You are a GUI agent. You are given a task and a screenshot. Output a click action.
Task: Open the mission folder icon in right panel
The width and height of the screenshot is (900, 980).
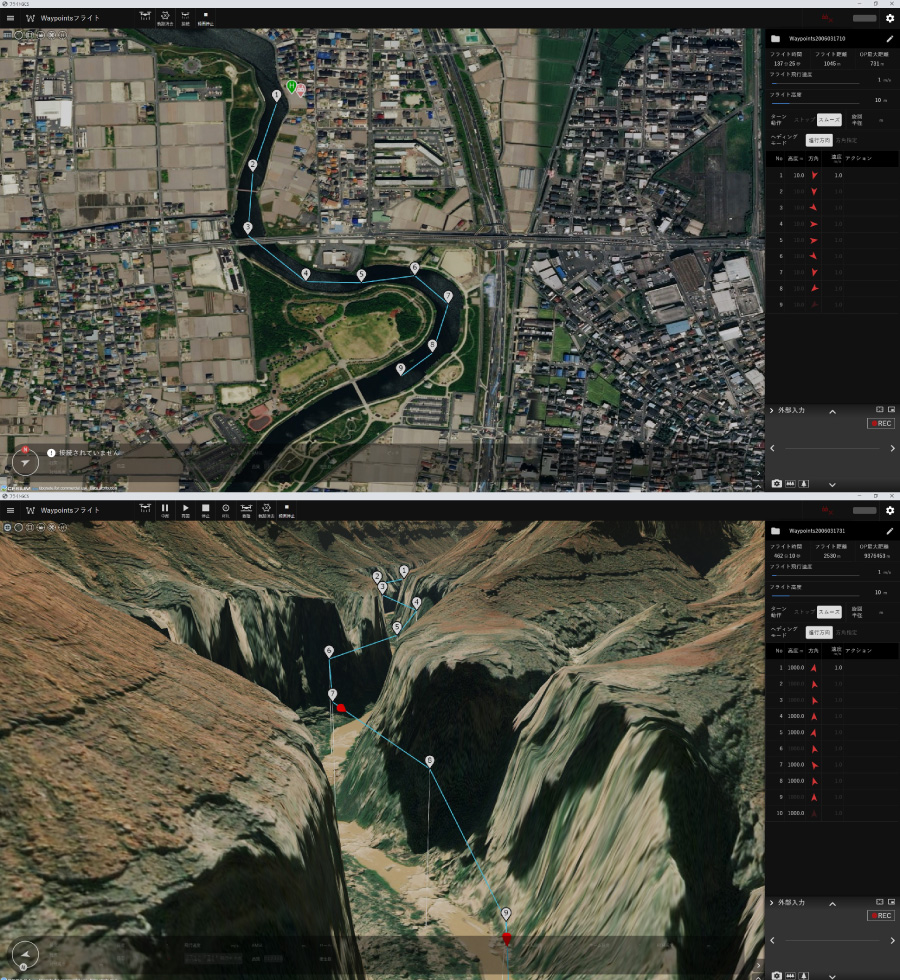click(776, 39)
